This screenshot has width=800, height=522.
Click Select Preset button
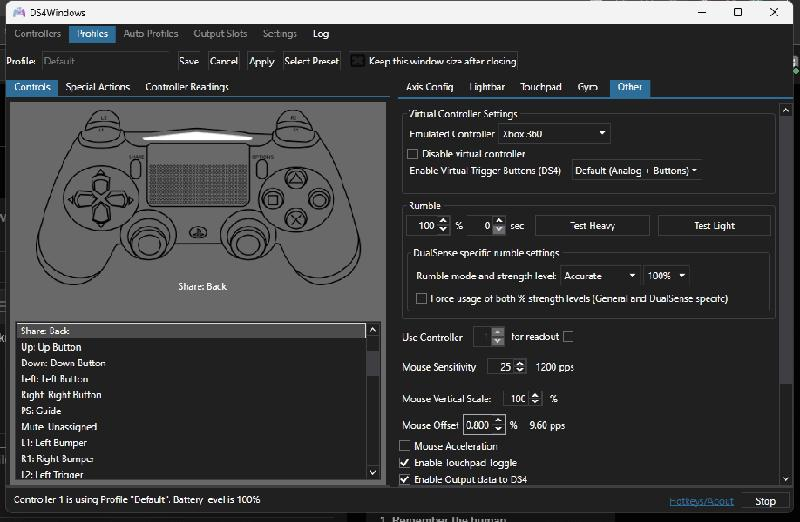coord(311,61)
